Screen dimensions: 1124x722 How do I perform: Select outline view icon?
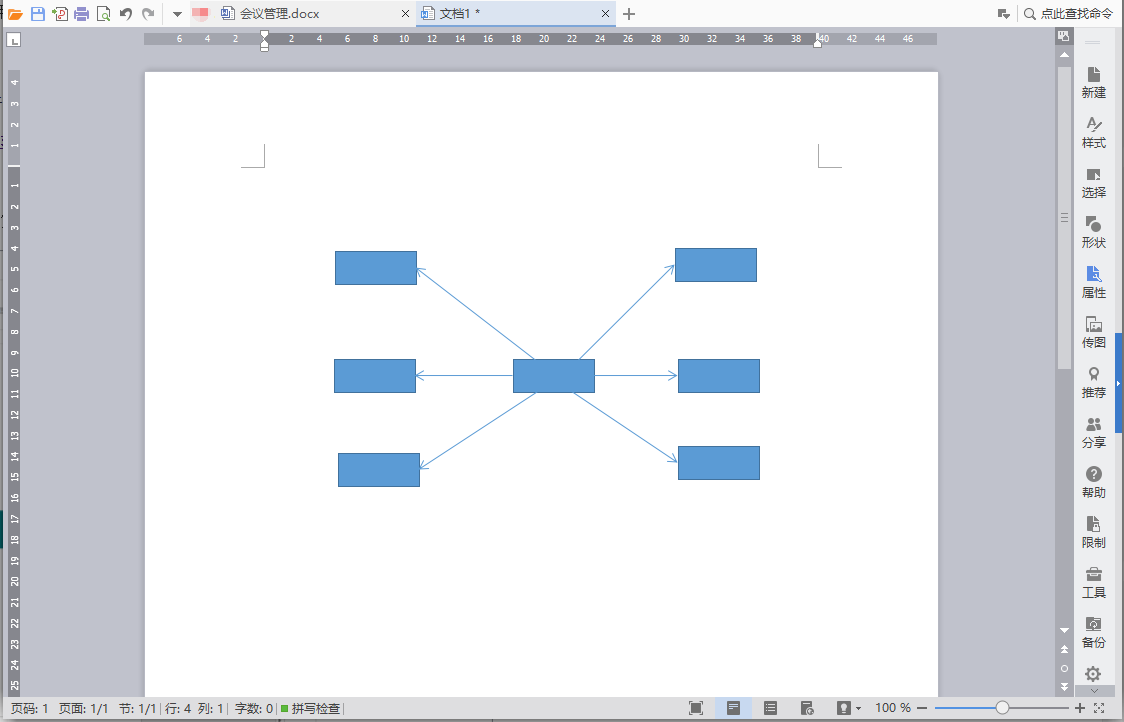[x=770, y=708]
